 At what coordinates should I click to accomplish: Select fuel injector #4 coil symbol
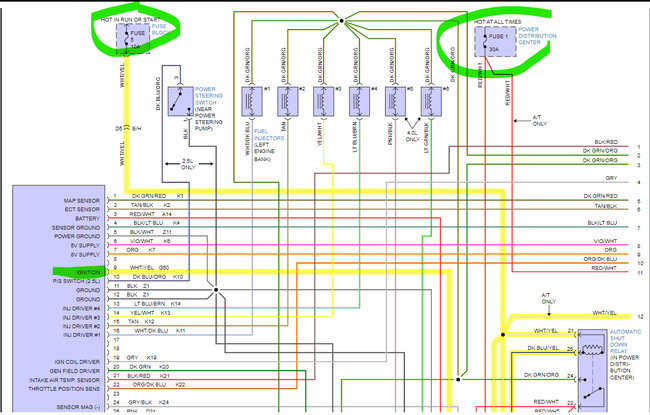coord(359,101)
